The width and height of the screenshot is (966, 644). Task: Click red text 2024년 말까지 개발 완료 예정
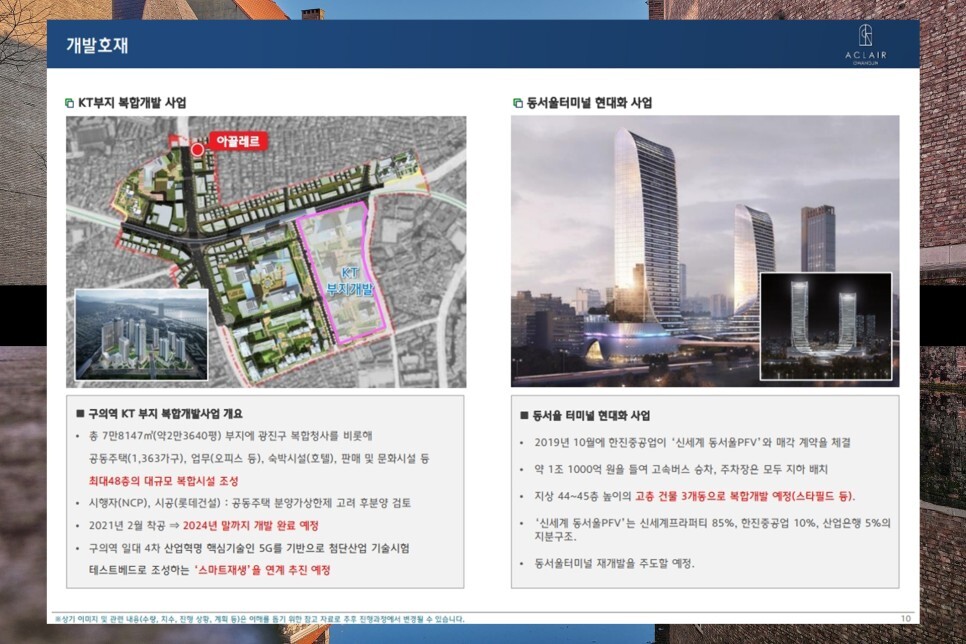251,526
